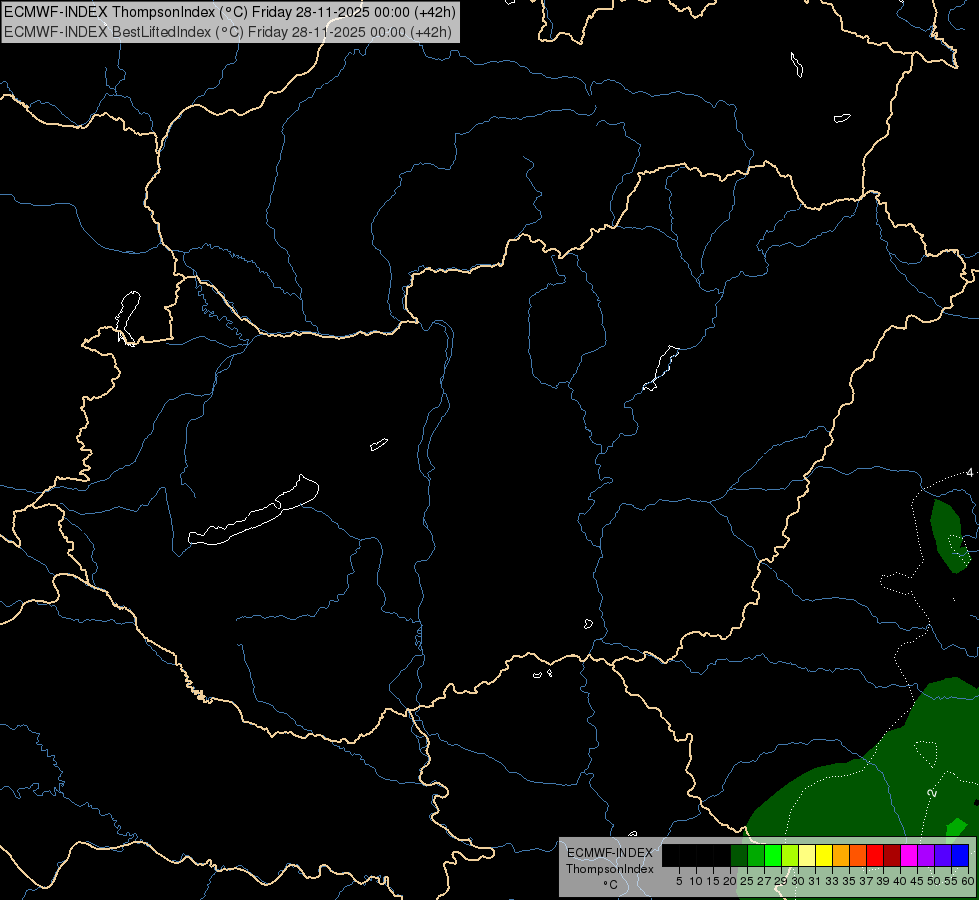The height and width of the screenshot is (900, 979).
Task: Click the legend label ThompsonIndex
Action: click(609, 869)
